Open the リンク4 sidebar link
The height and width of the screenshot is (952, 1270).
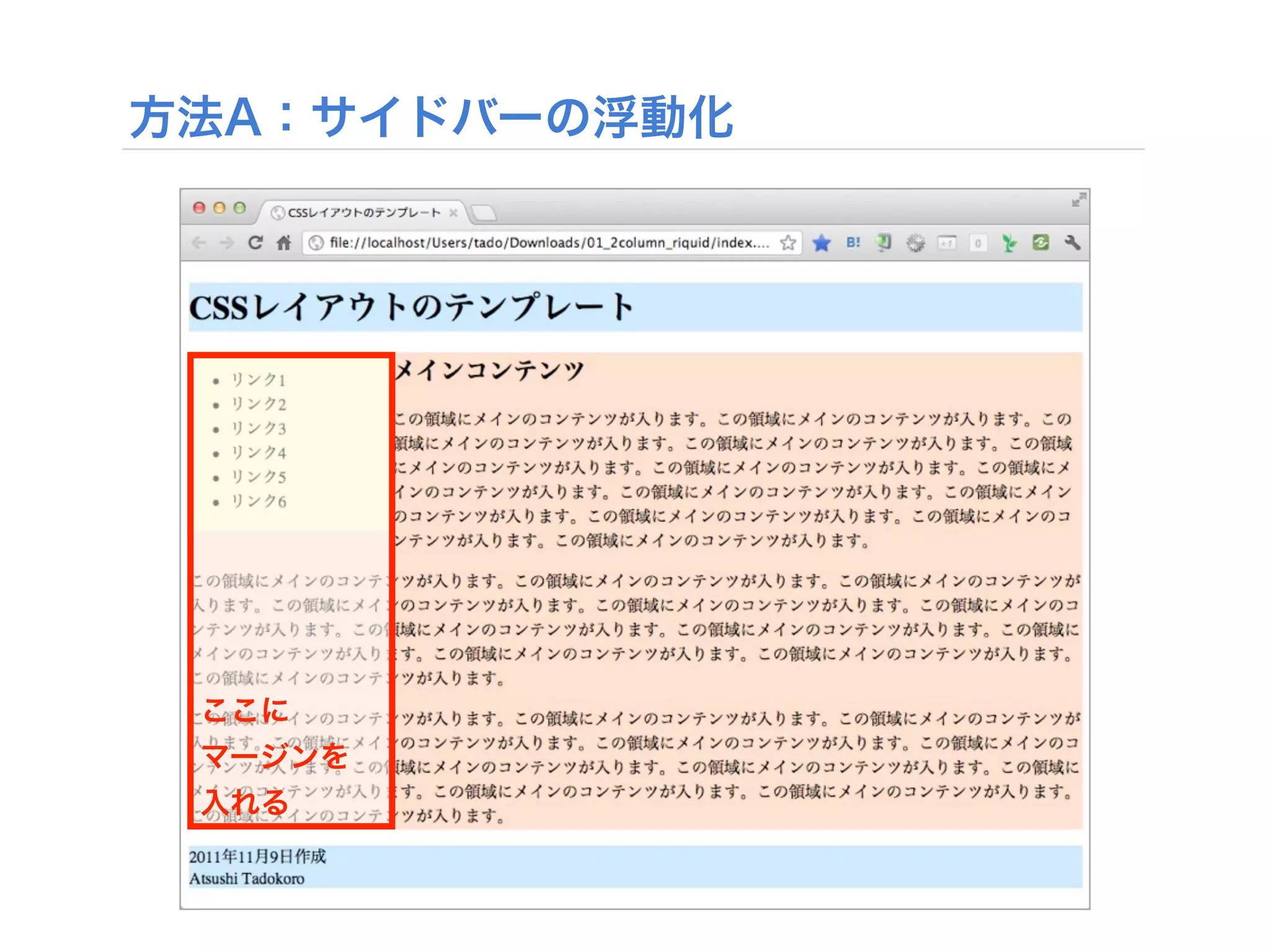pos(258,453)
